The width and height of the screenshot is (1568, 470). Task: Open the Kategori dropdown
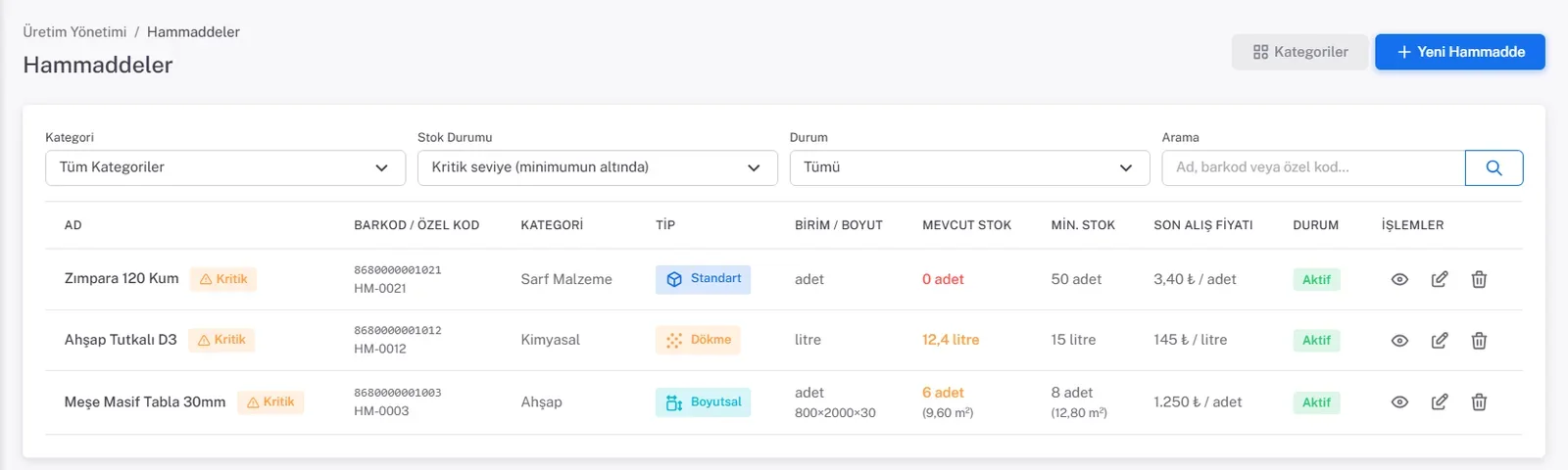click(225, 167)
